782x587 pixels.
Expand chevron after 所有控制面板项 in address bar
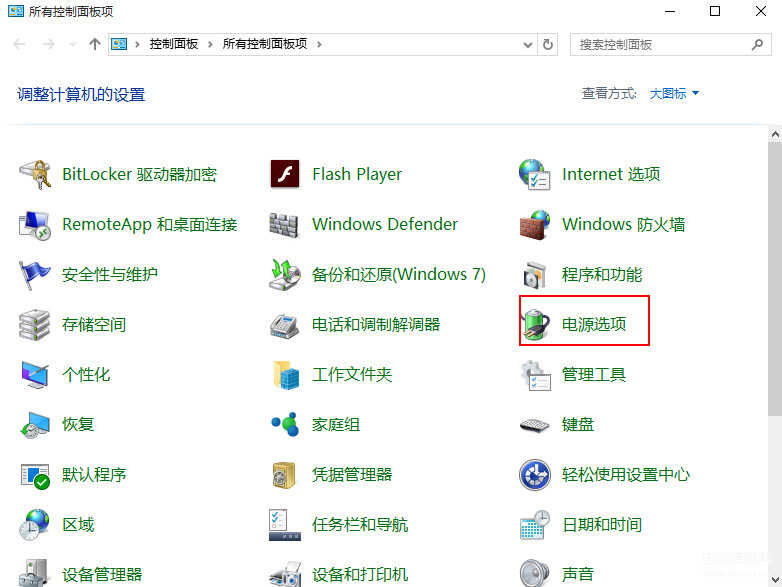(319, 44)
